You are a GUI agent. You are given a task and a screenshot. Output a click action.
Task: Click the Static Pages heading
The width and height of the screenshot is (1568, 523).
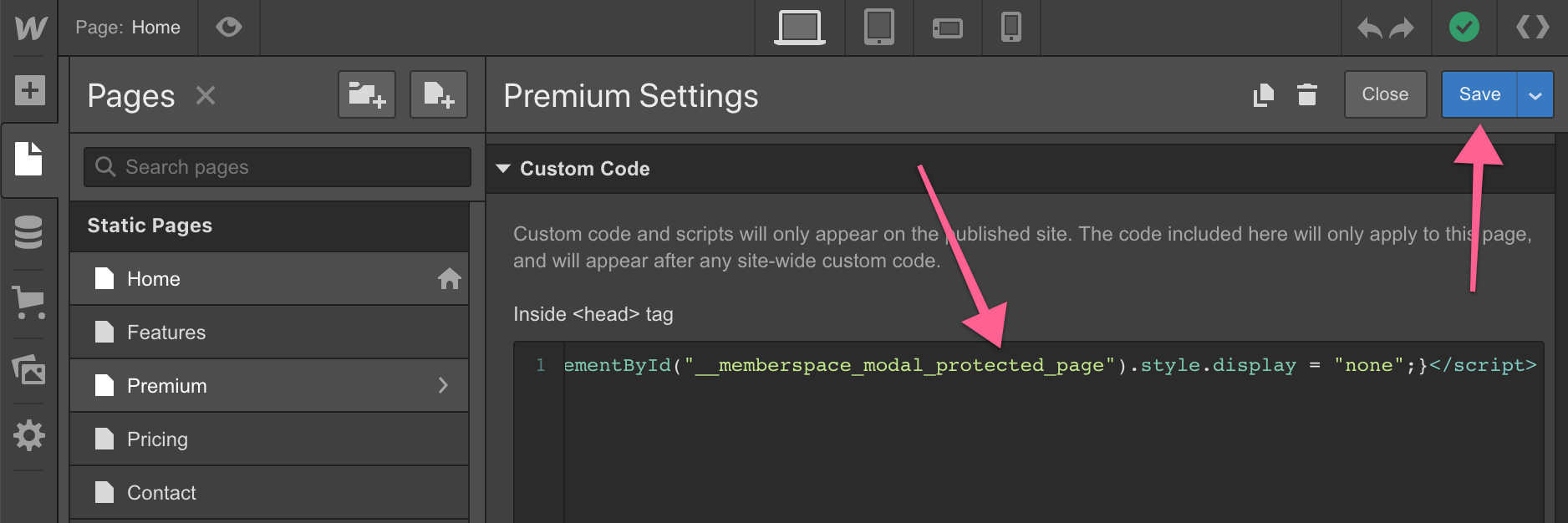pyautogui.click(x=150, y=226)
